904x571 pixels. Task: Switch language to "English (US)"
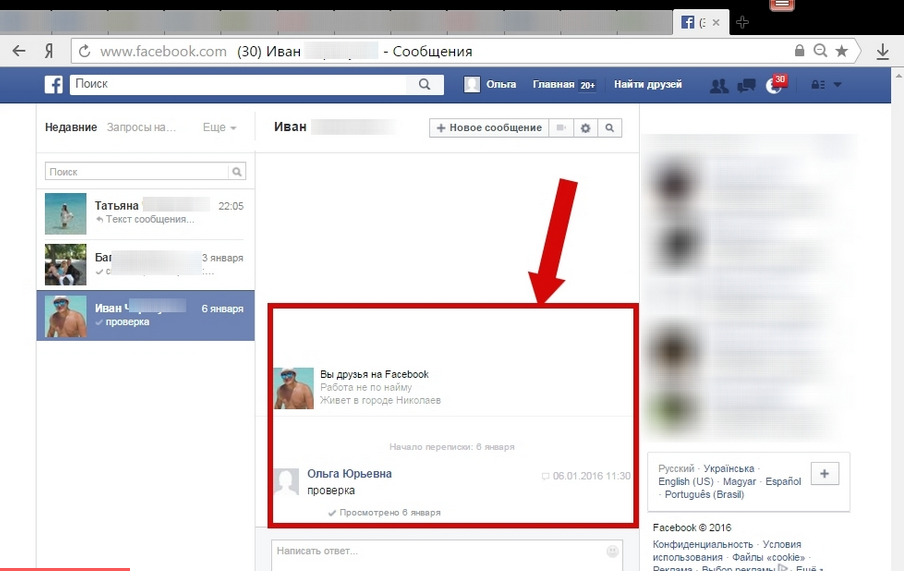click(x=686, y=482)
